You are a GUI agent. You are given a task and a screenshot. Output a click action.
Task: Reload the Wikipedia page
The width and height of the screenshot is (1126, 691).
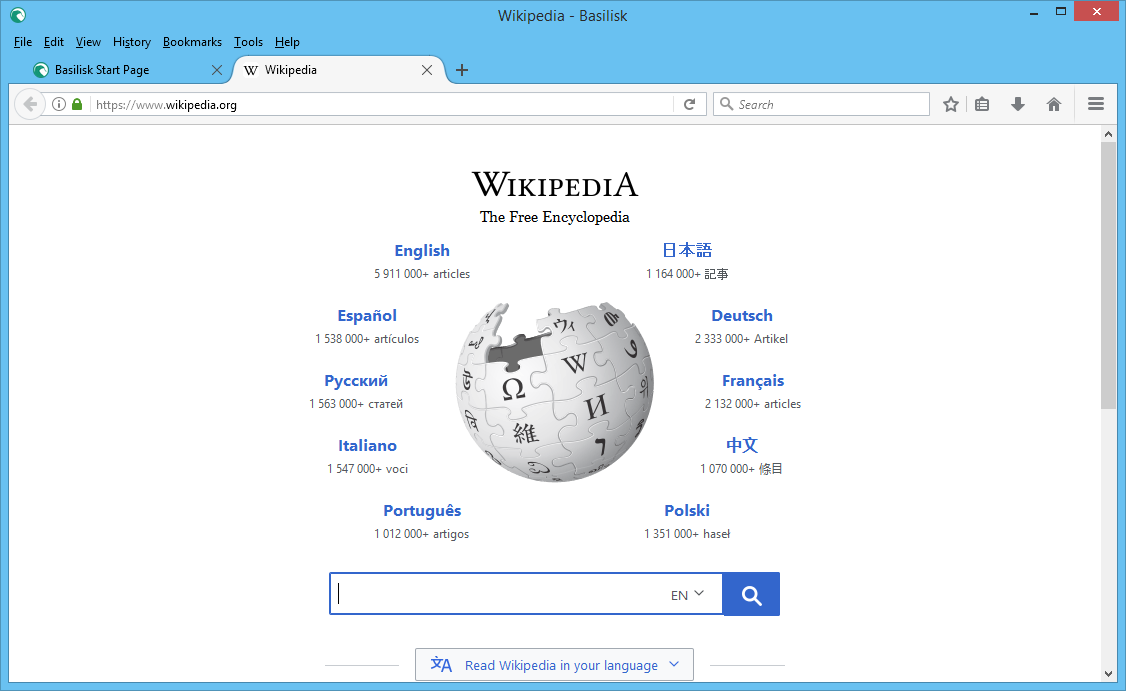689,104
